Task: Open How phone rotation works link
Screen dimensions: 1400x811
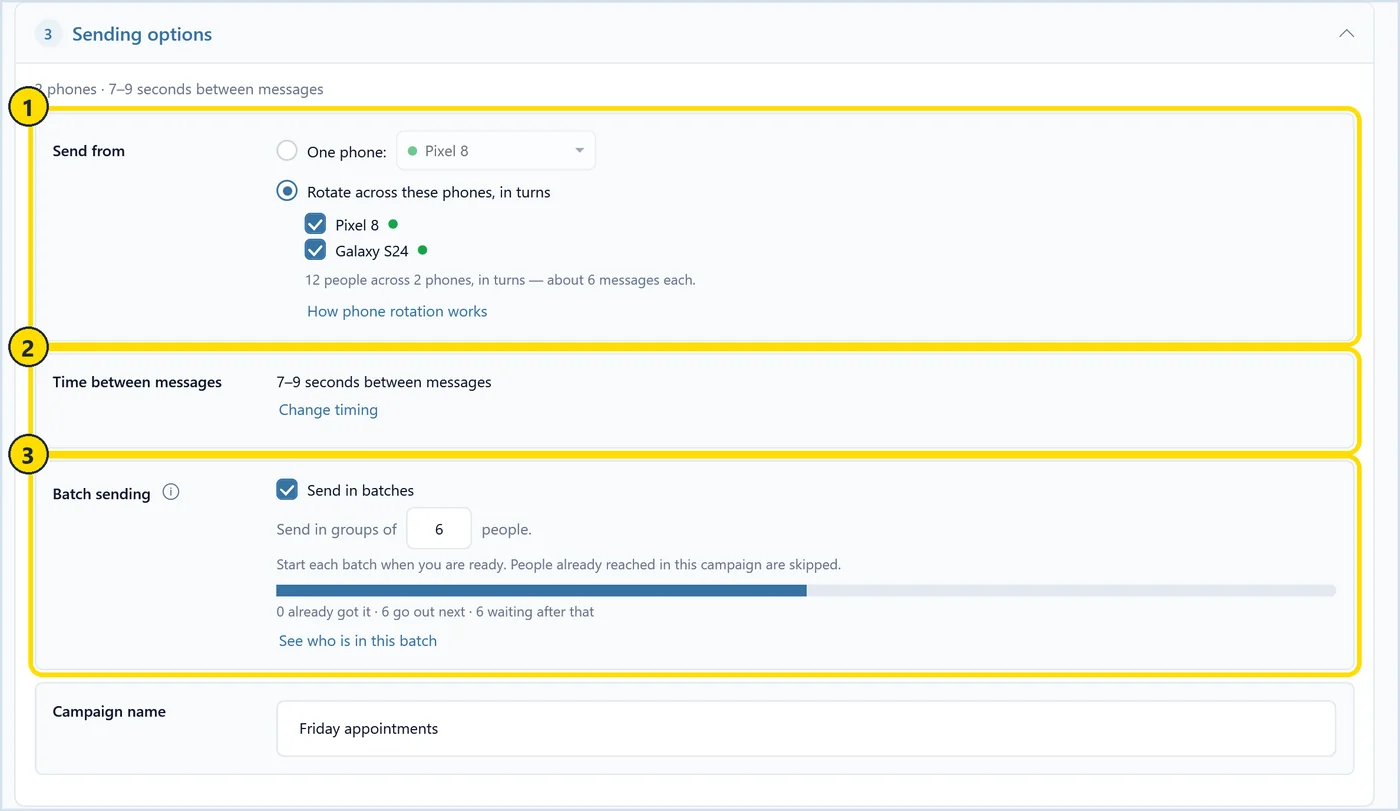Action: 397,311
